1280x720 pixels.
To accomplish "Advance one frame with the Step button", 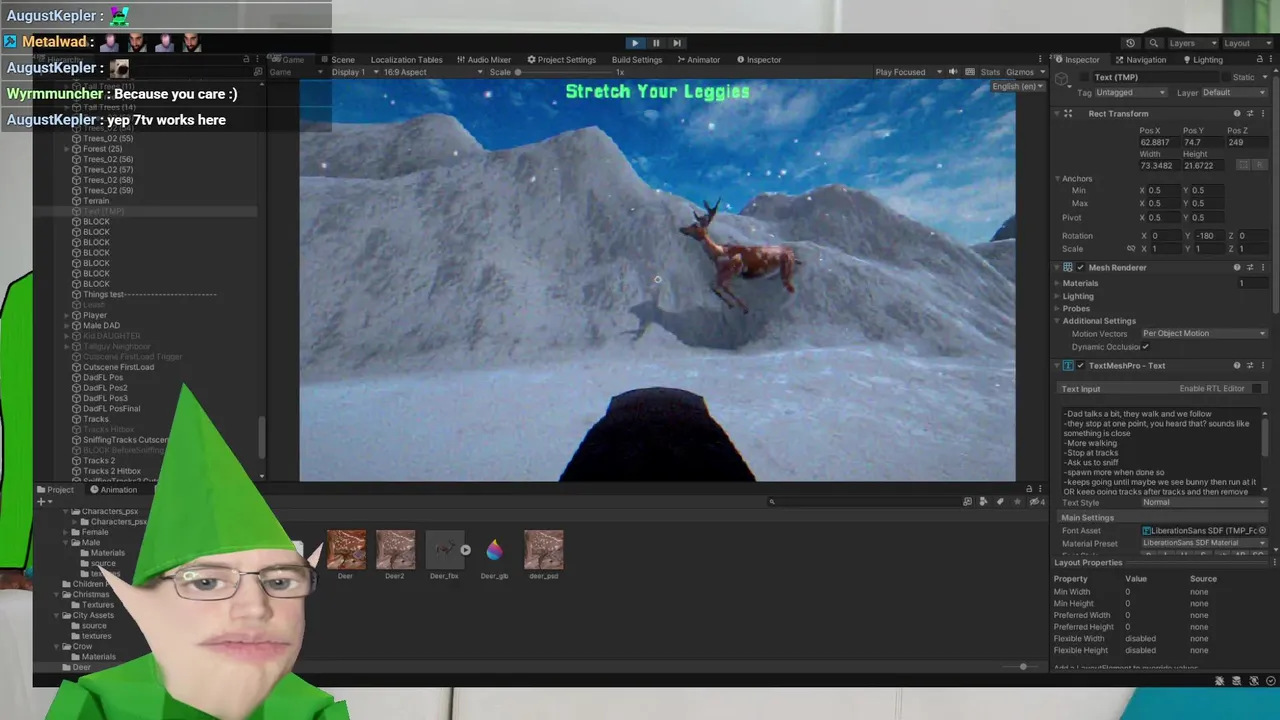I will point(677,43).
